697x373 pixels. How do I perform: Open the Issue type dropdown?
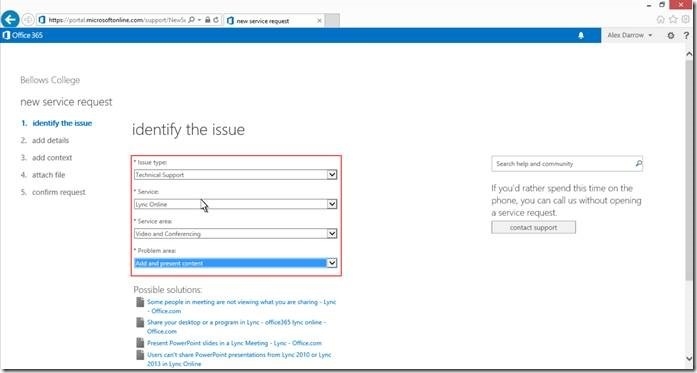236,175
